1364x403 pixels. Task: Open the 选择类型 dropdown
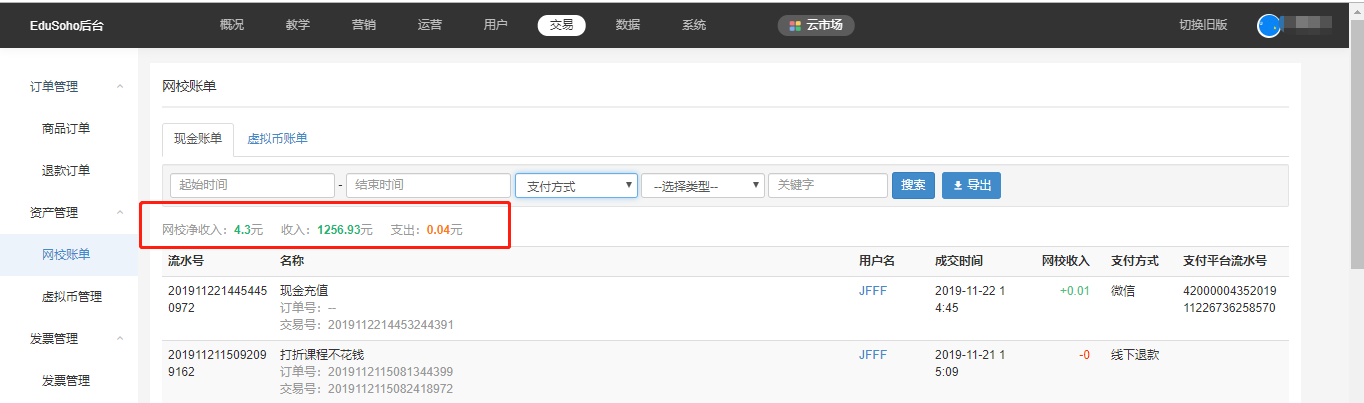tap(703, 186)
